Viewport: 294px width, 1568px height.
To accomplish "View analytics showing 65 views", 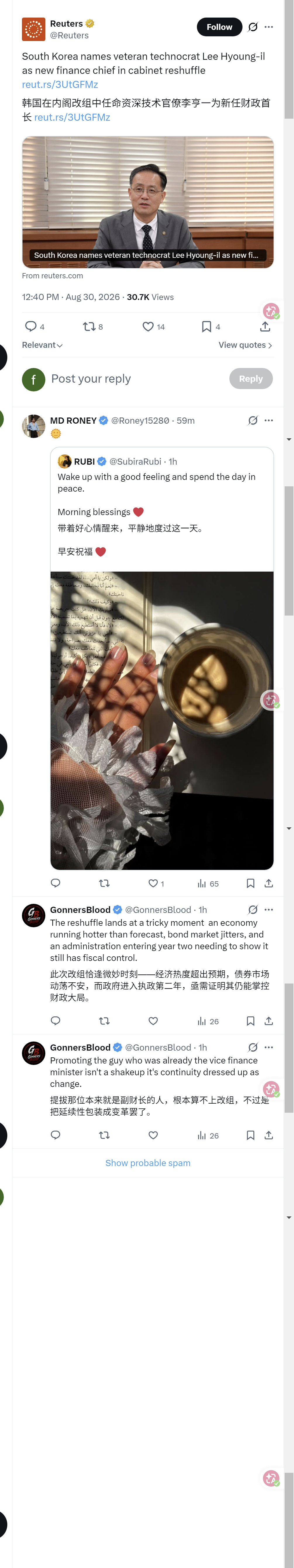I will (208, 883).
